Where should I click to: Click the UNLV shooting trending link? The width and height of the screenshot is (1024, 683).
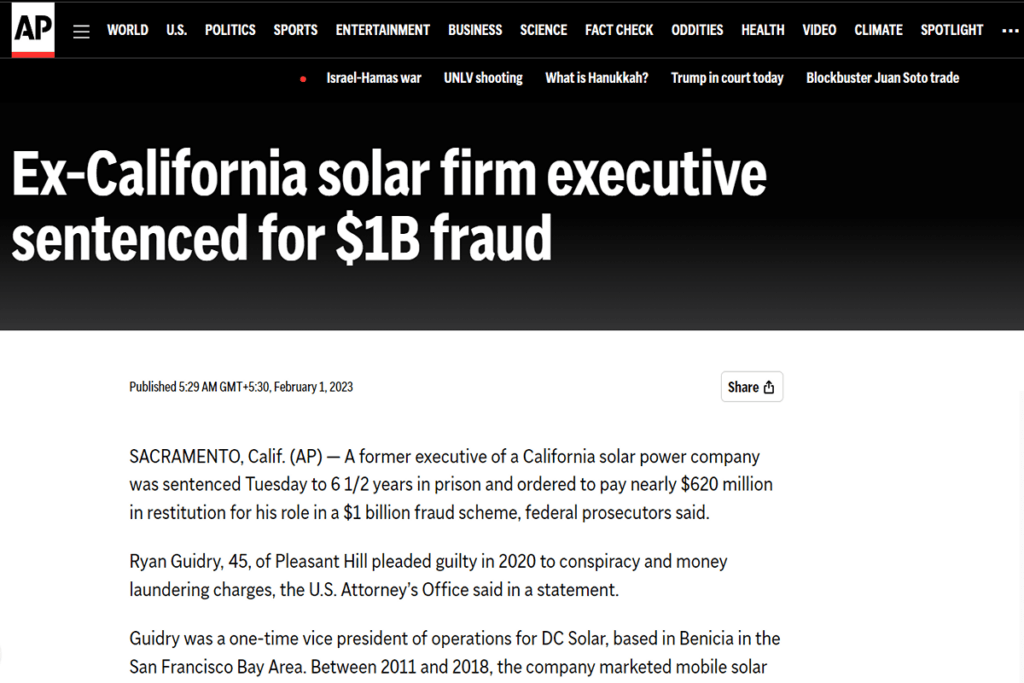pyautogui.click(x=483, y=78)
